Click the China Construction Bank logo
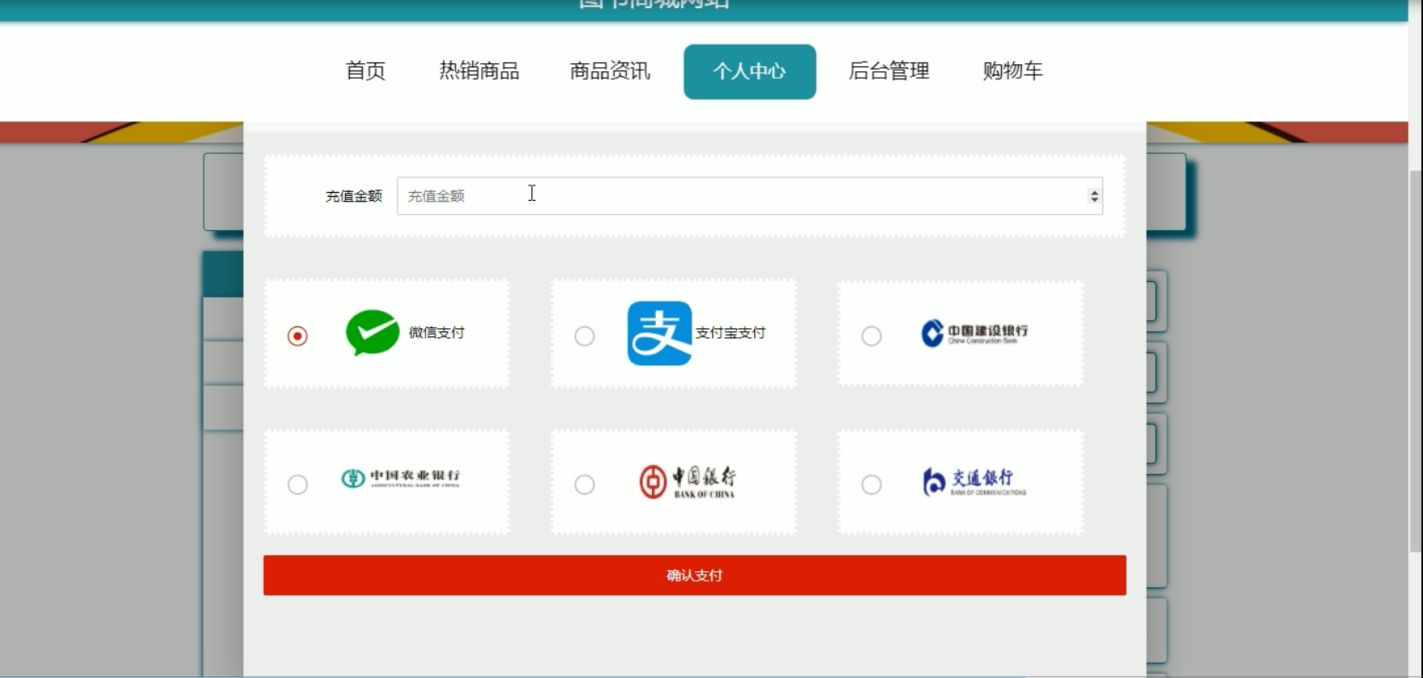This screenshot has height=678, width=1423. [x=974, y=333]
